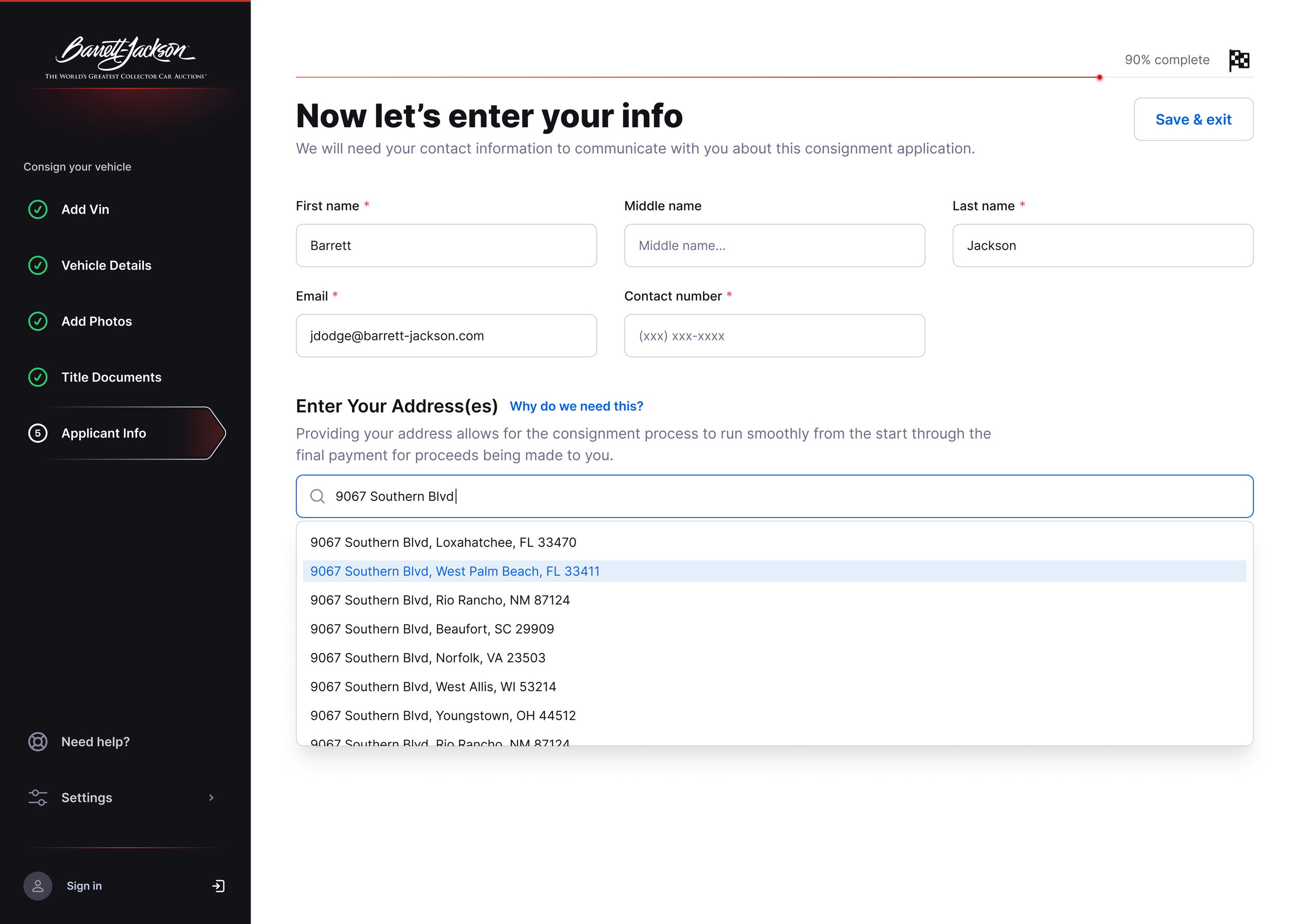1299x924 pixels.
Task: Focus the Last name field
Action: [1103, 246]
